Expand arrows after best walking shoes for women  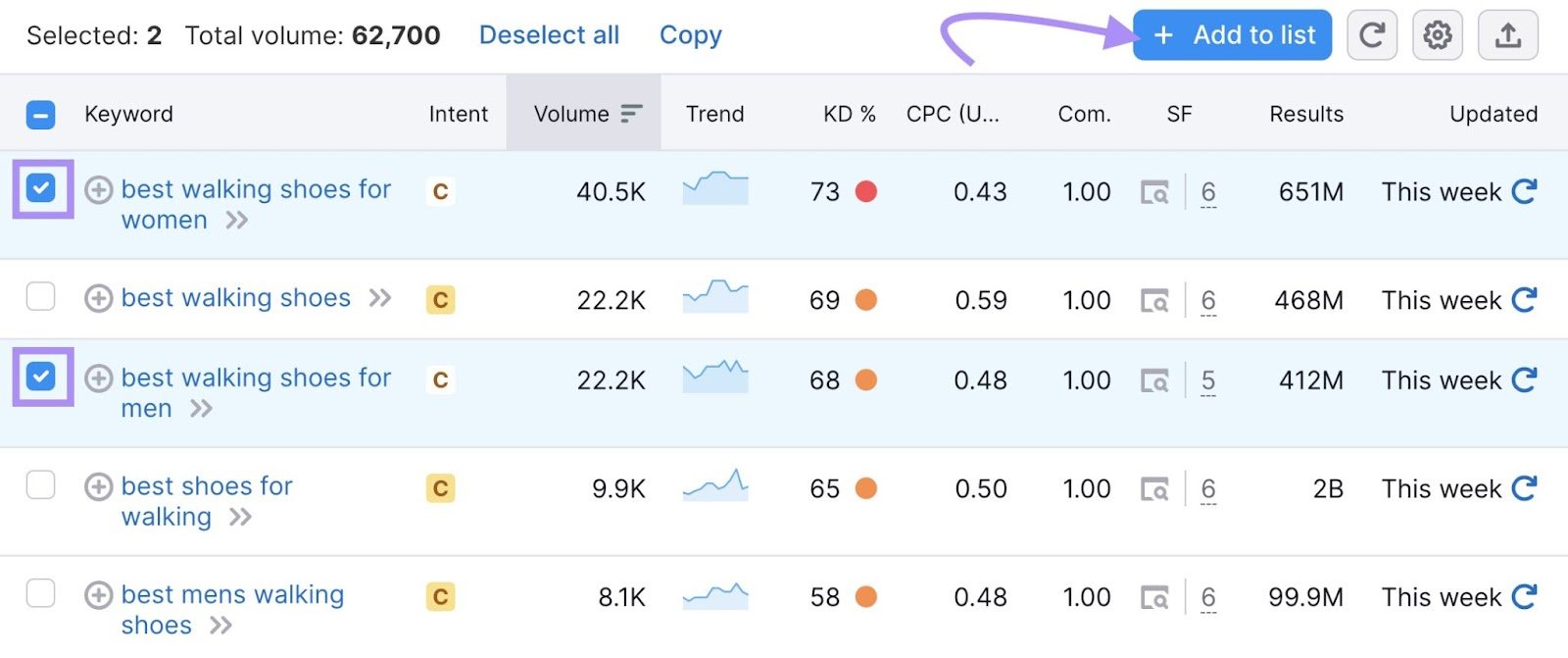(236, 221)
